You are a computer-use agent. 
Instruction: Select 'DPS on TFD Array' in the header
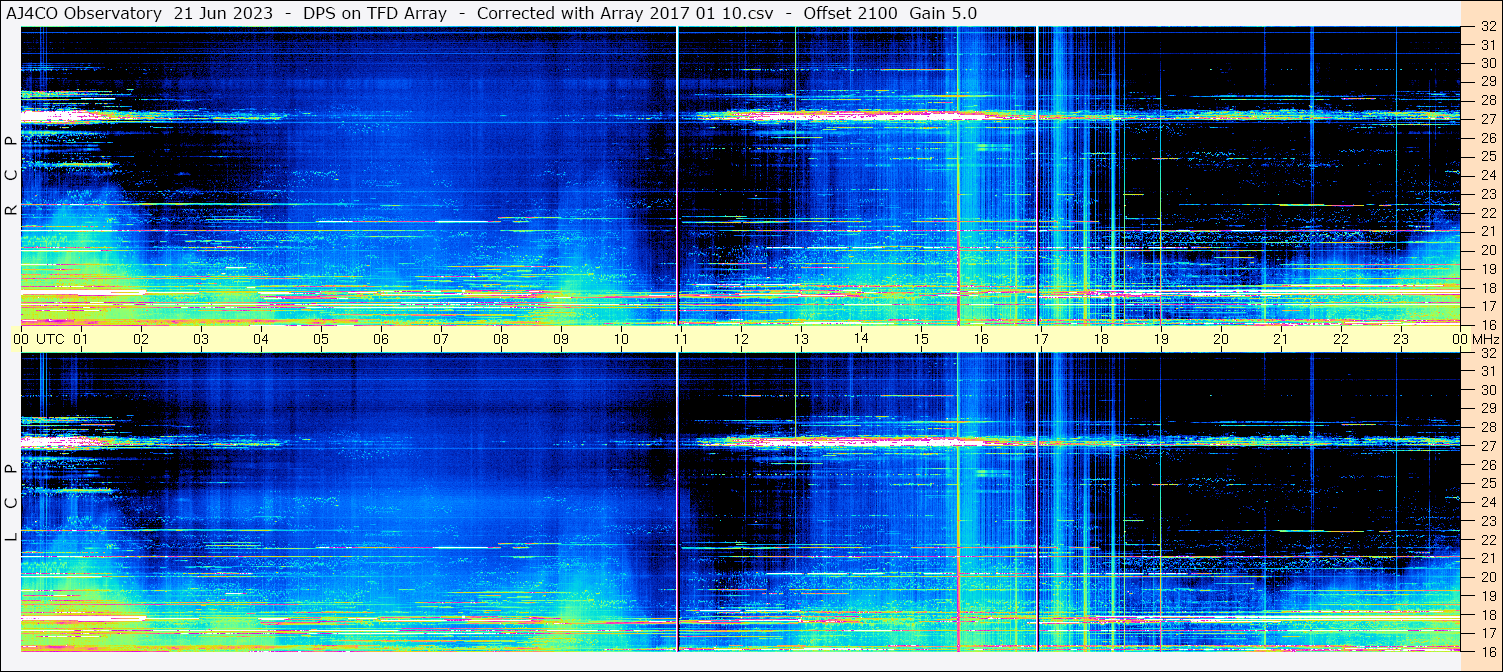[375, 13]
